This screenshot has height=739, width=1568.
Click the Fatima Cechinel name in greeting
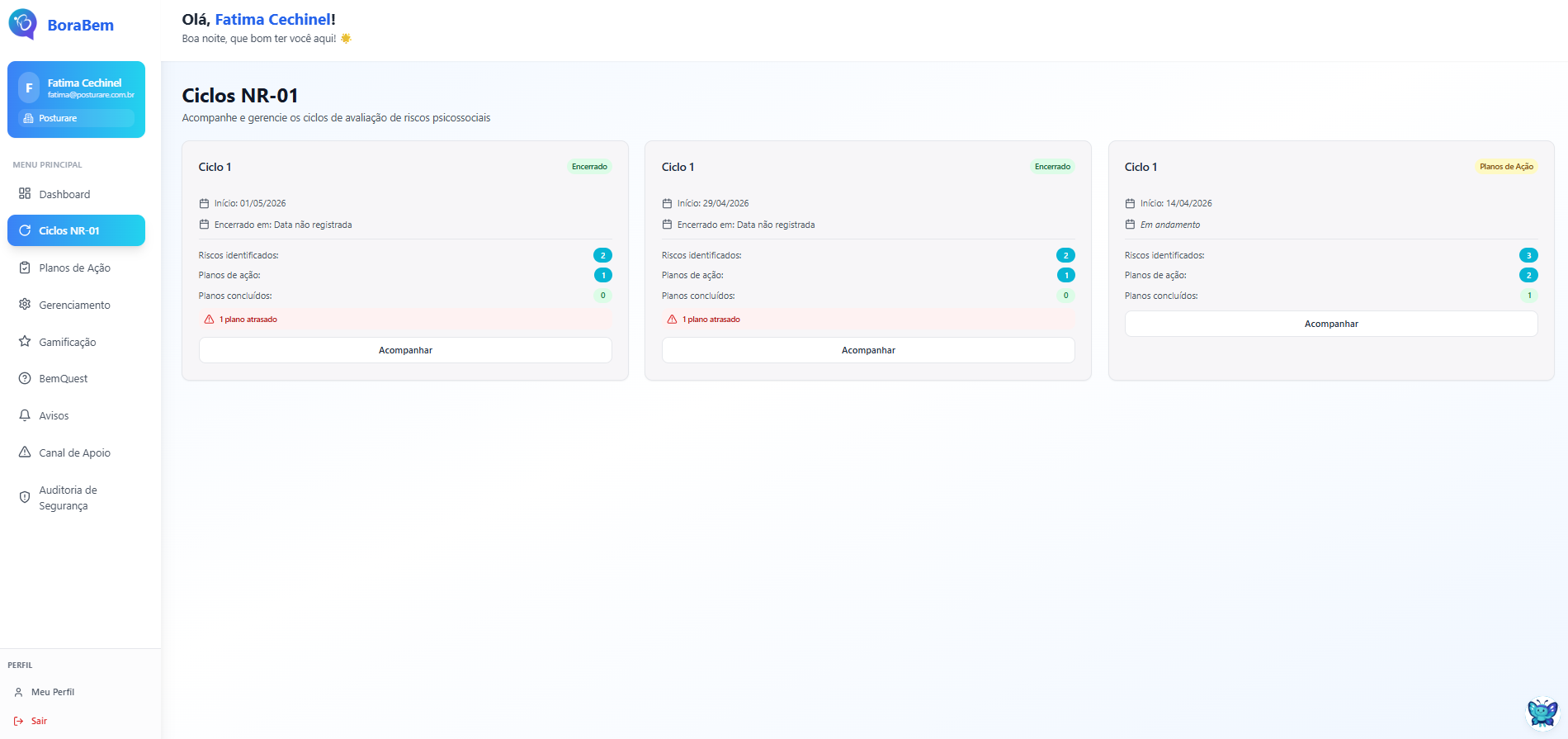point(272,19)
